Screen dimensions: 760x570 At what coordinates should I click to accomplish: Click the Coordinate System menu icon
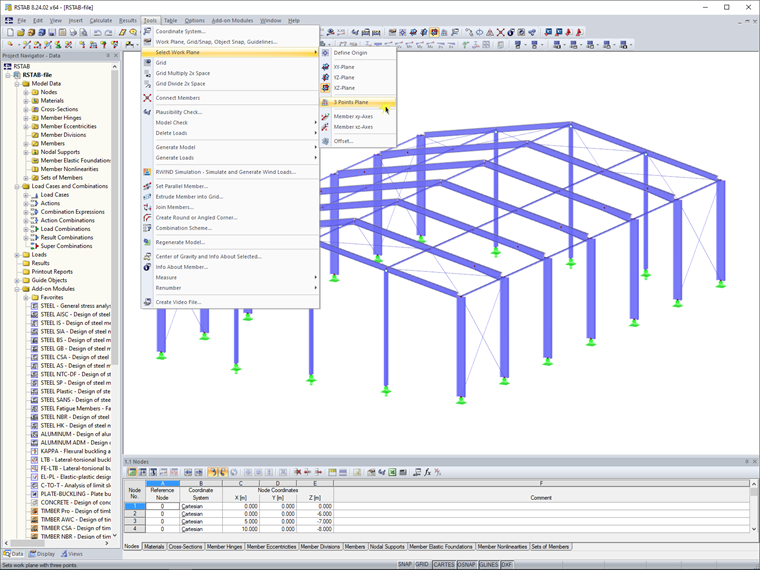tap(147, 31)
